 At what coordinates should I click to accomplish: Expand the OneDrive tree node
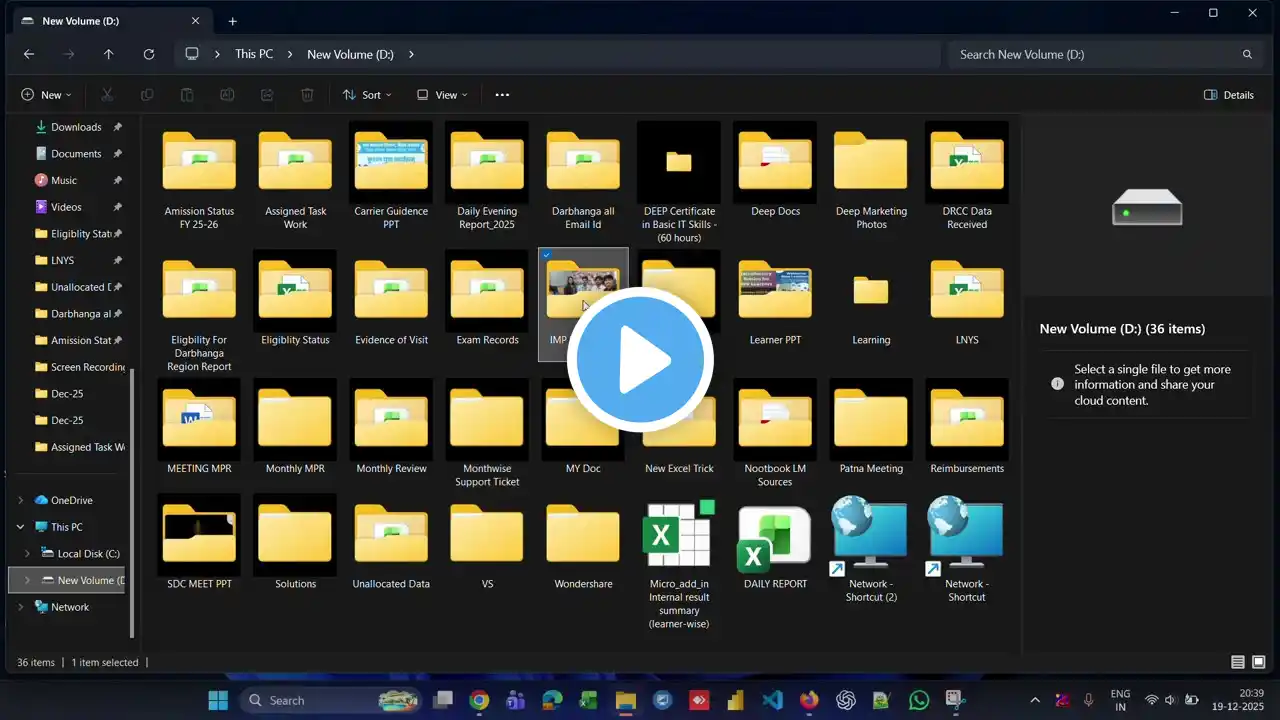click(21, 500)
